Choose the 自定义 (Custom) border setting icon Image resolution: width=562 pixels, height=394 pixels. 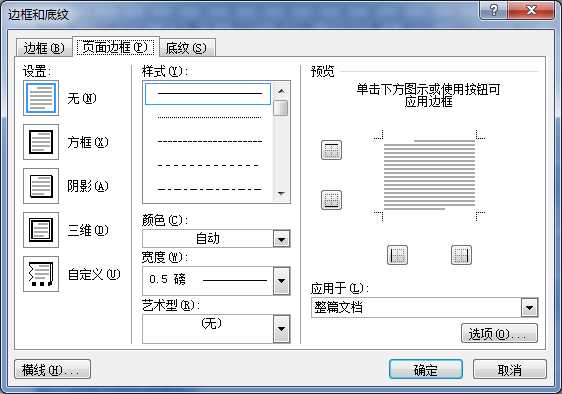point(41,274)
